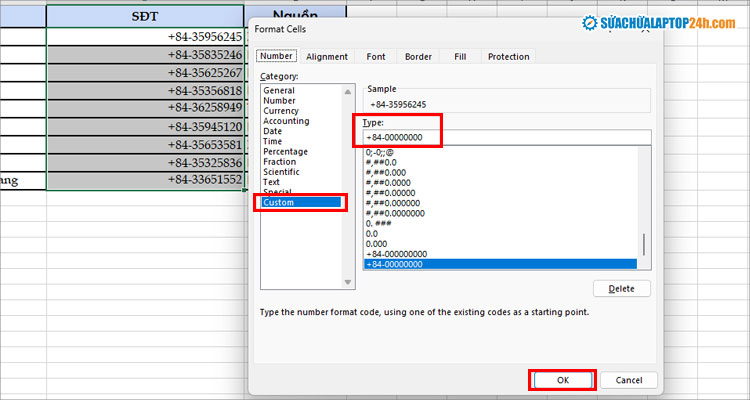Open the Font tab
This screenshot has width=750, height=400.
375,56
